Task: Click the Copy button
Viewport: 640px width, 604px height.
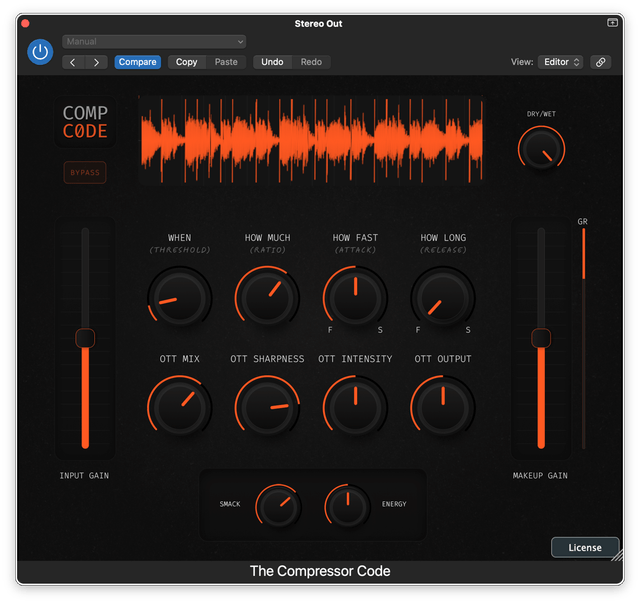Action: tap(187, 62)
